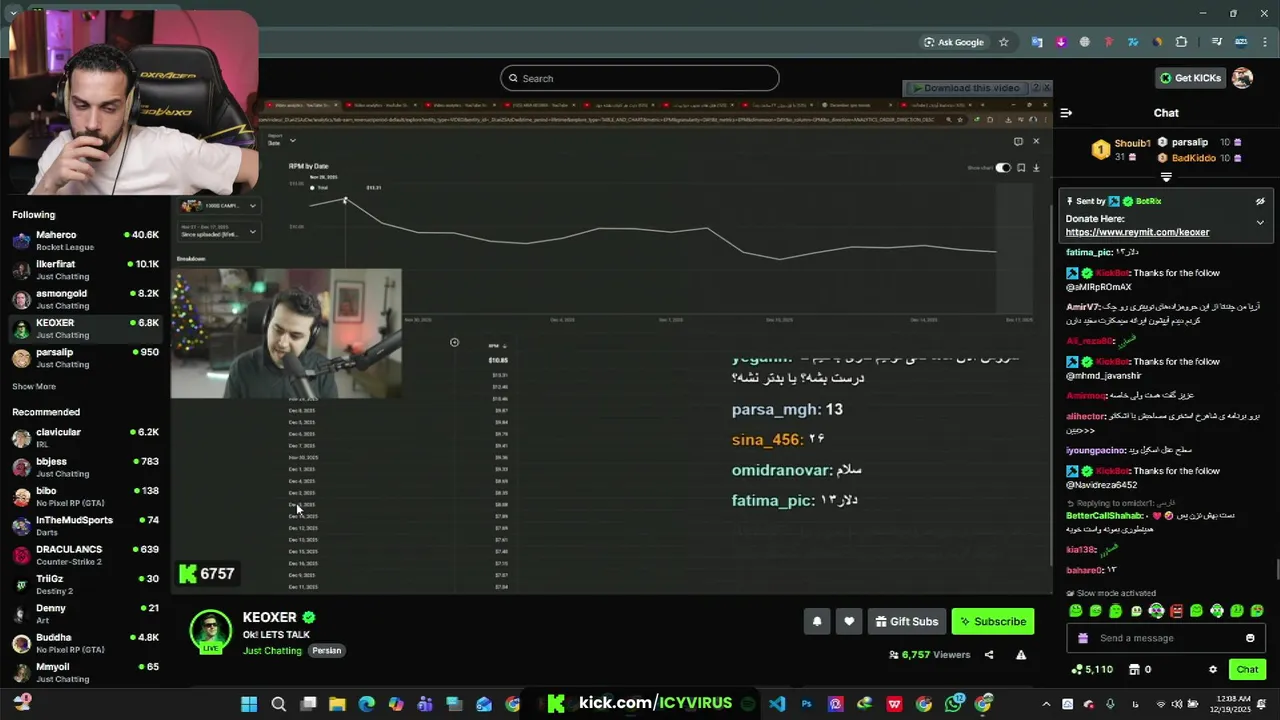Open the Chrome three-dot menu
The height and width of the screenshot is (720, 1280).
point(1266,42)
